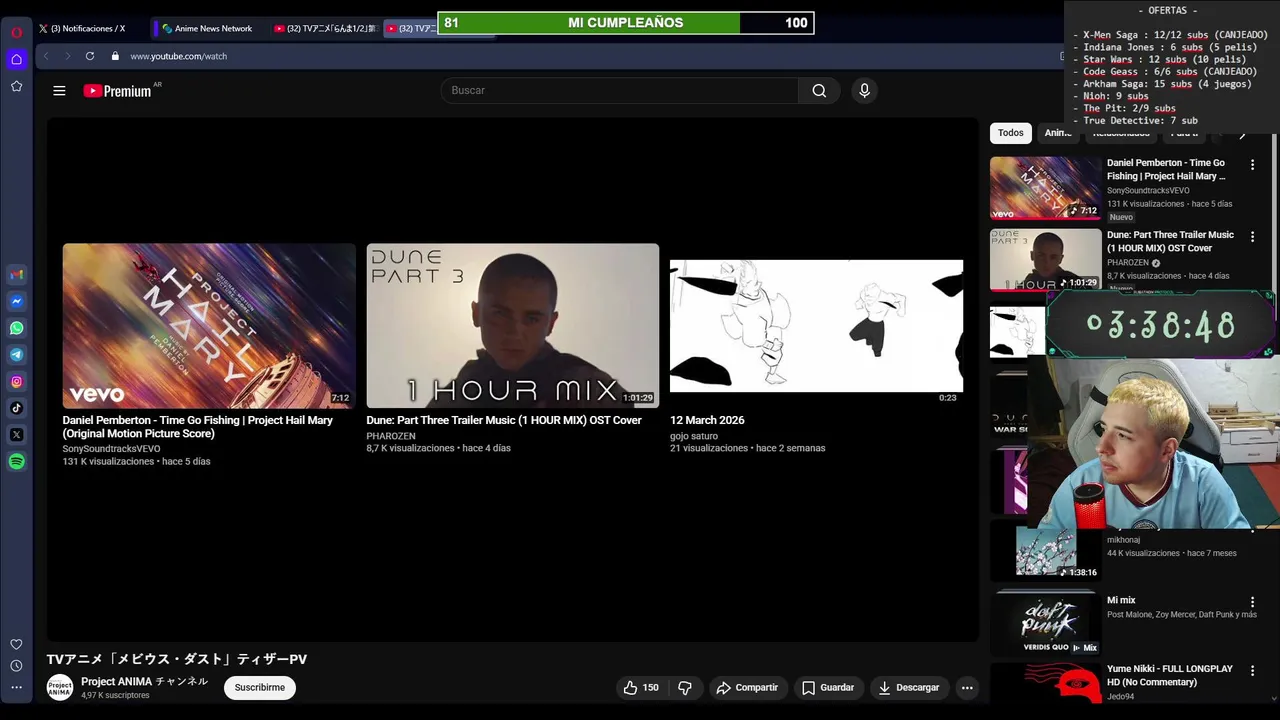Viewport: 1280px width, 720px height.
Task: Open Opera bookmarks star in sidebar
Action: click(16, 86)
